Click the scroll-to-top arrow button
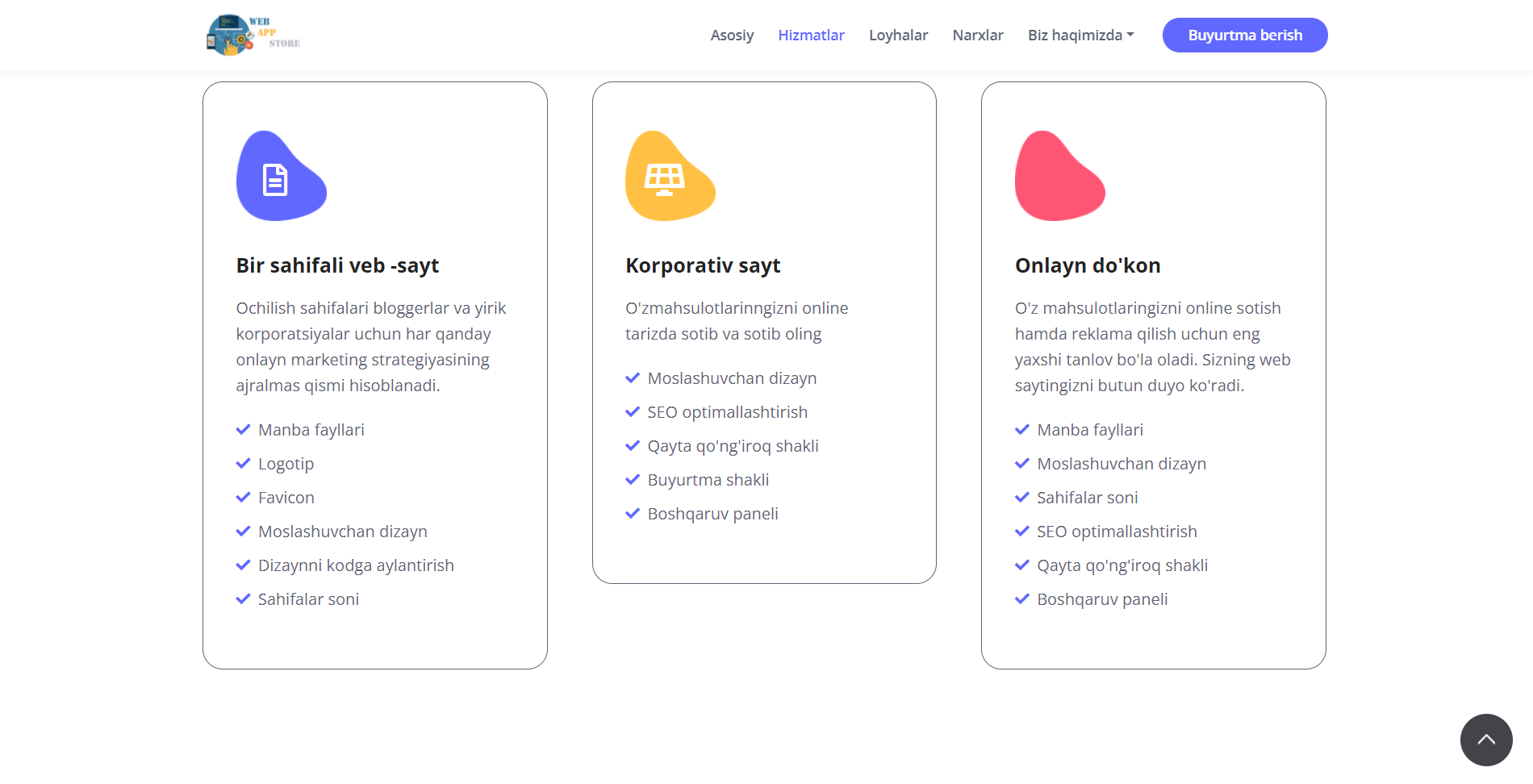 coord(1486,740)
